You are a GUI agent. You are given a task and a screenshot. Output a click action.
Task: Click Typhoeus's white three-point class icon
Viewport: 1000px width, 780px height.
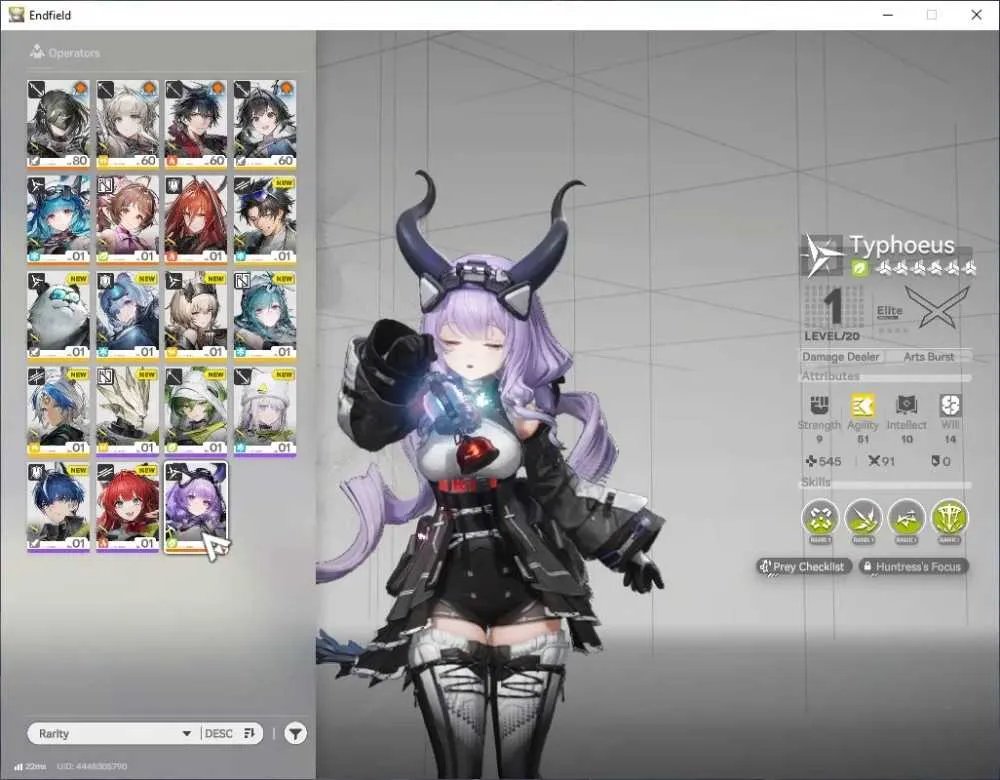pos(822,255)
